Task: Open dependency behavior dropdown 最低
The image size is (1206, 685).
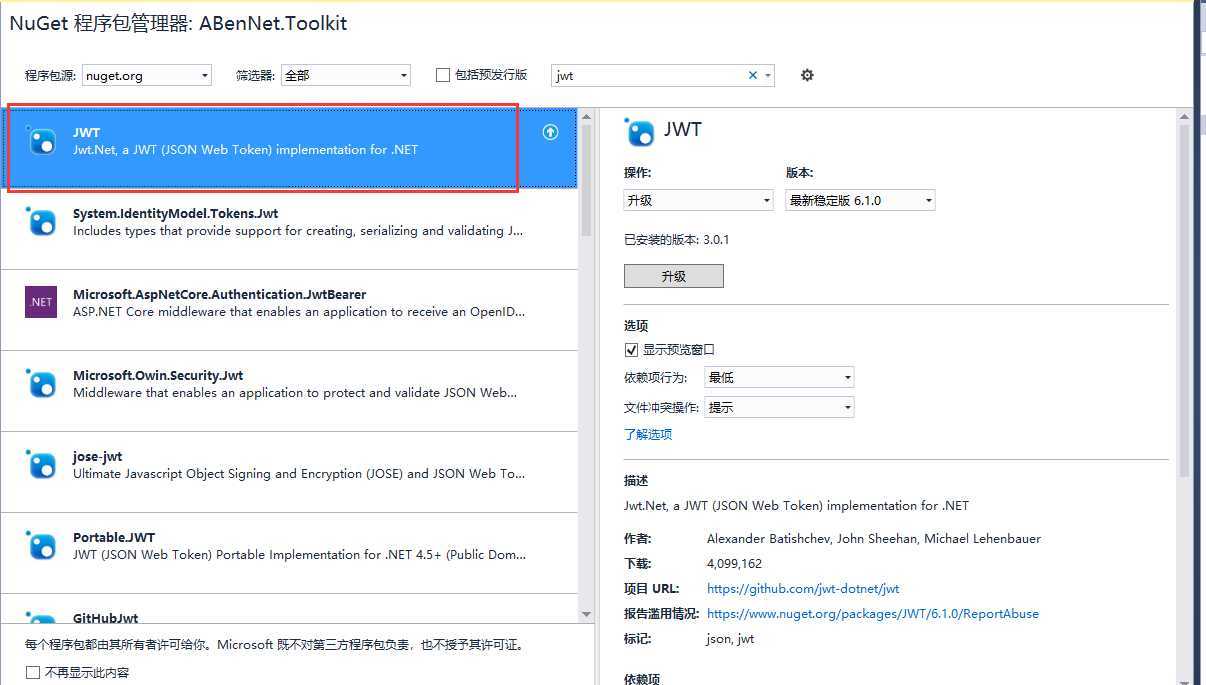Action: [779, 377]
